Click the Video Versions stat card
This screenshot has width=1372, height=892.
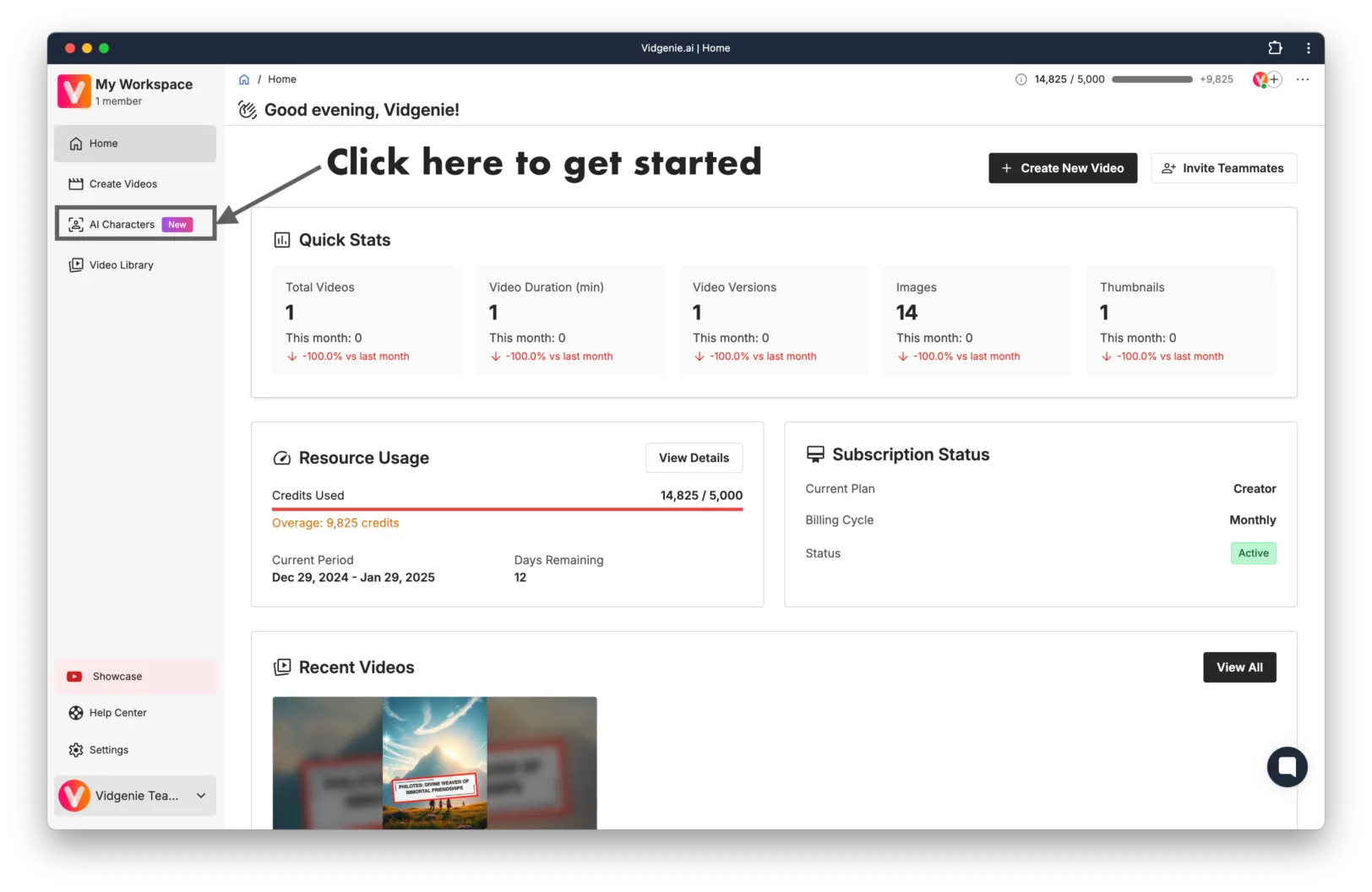(774, 321)
